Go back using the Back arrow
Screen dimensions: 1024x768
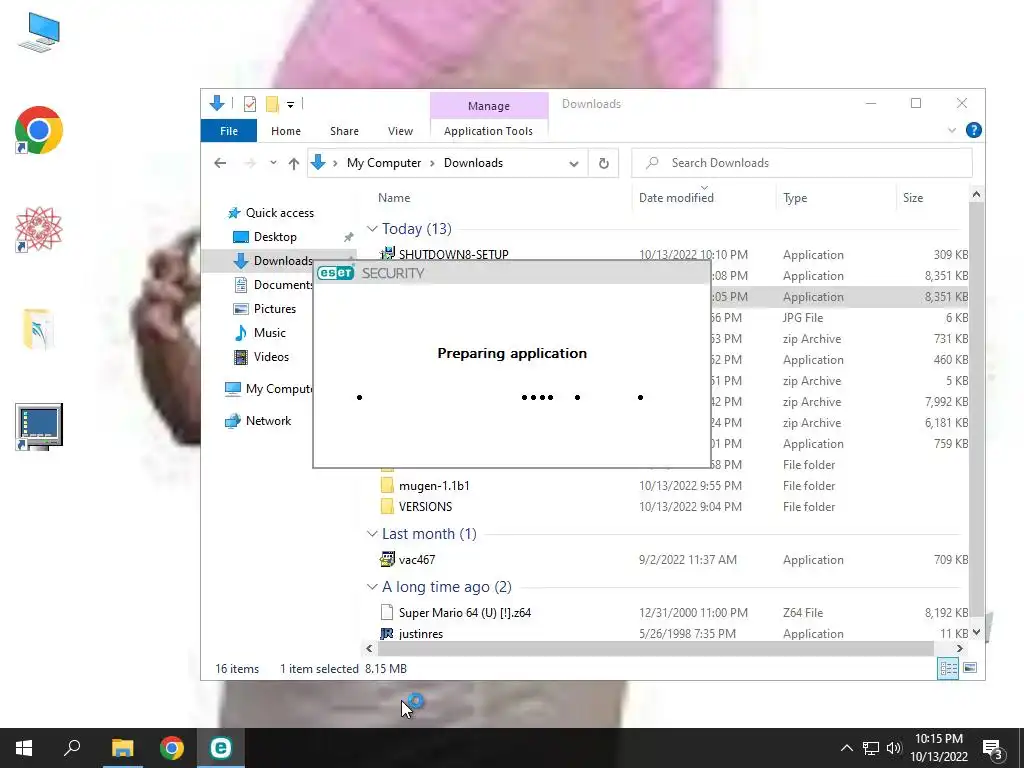[x=220, y=163]
